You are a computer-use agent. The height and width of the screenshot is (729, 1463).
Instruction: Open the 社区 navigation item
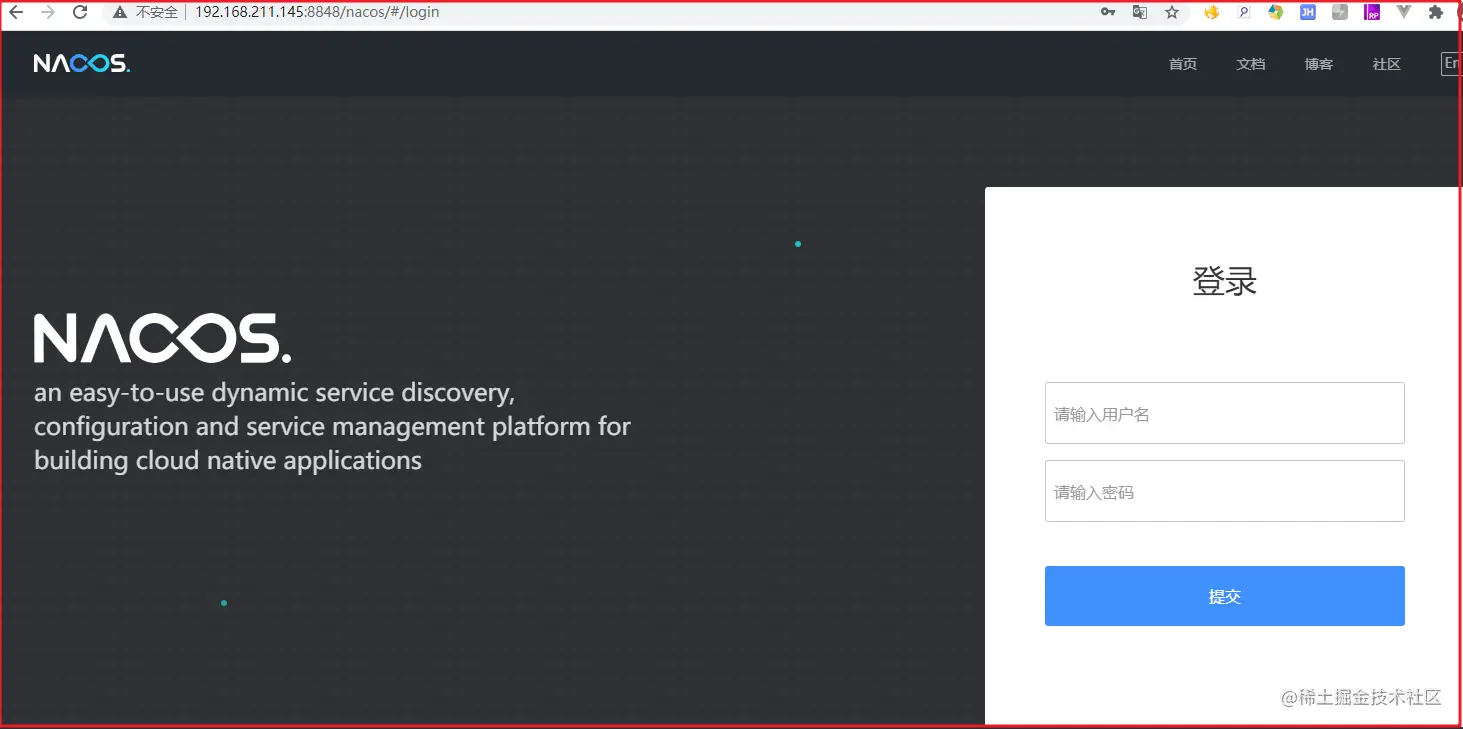1387,64
